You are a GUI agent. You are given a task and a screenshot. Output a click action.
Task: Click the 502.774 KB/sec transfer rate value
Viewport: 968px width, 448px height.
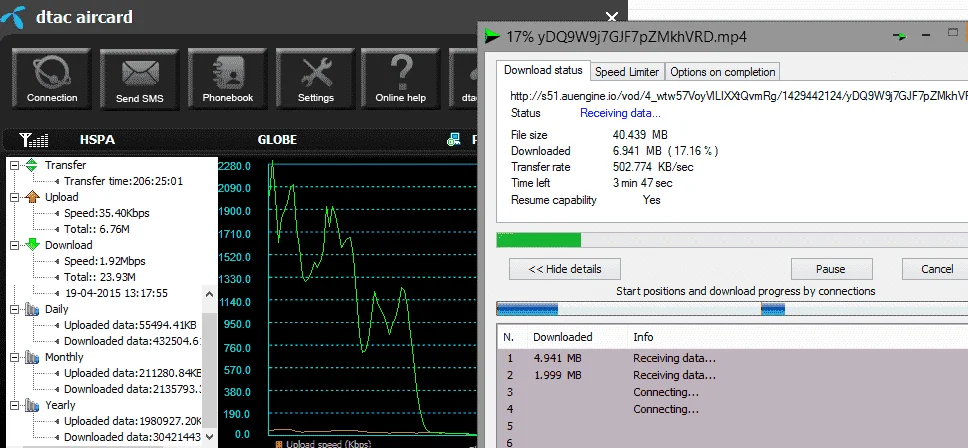point(653,167)
